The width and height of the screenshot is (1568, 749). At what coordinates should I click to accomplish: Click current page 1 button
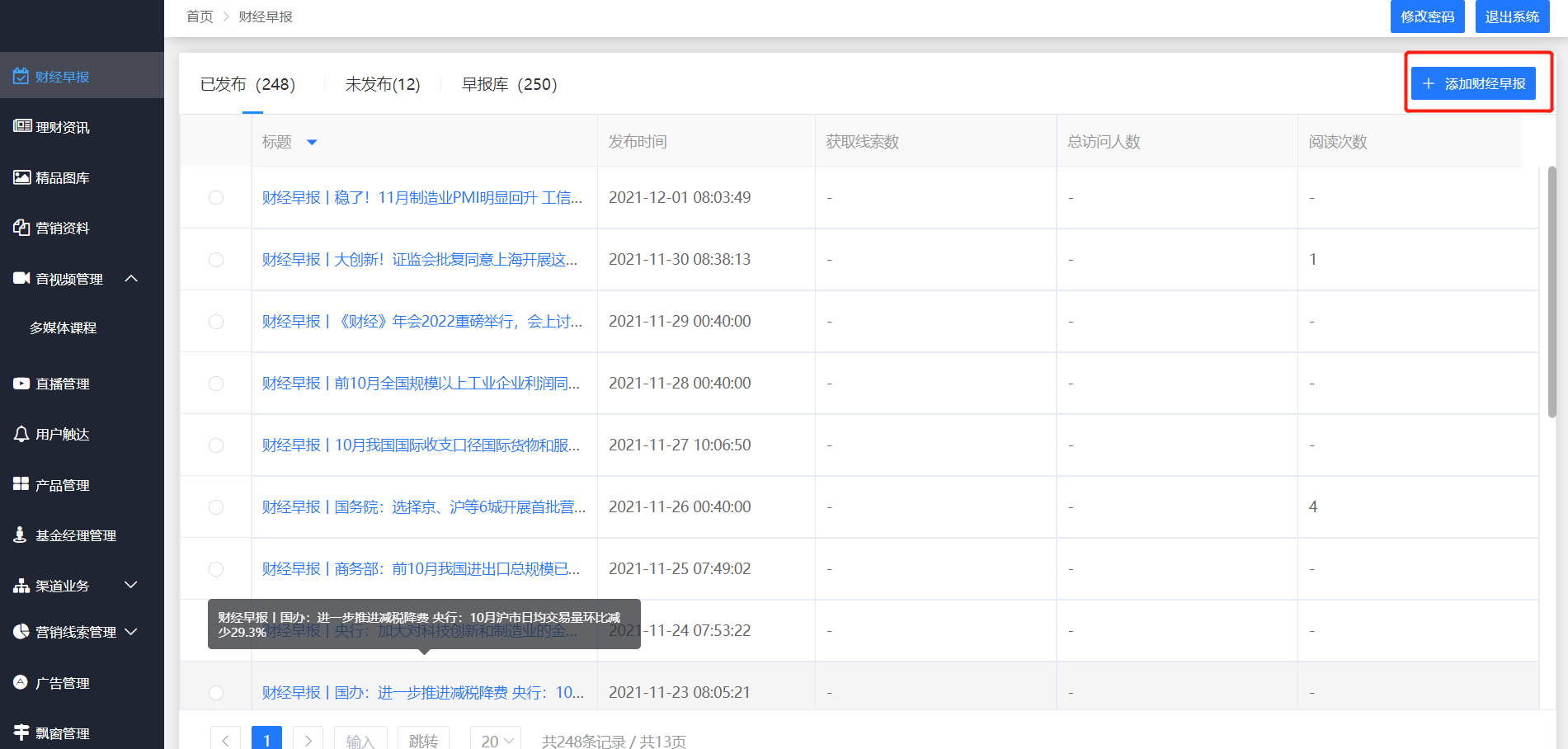(266, 739)
